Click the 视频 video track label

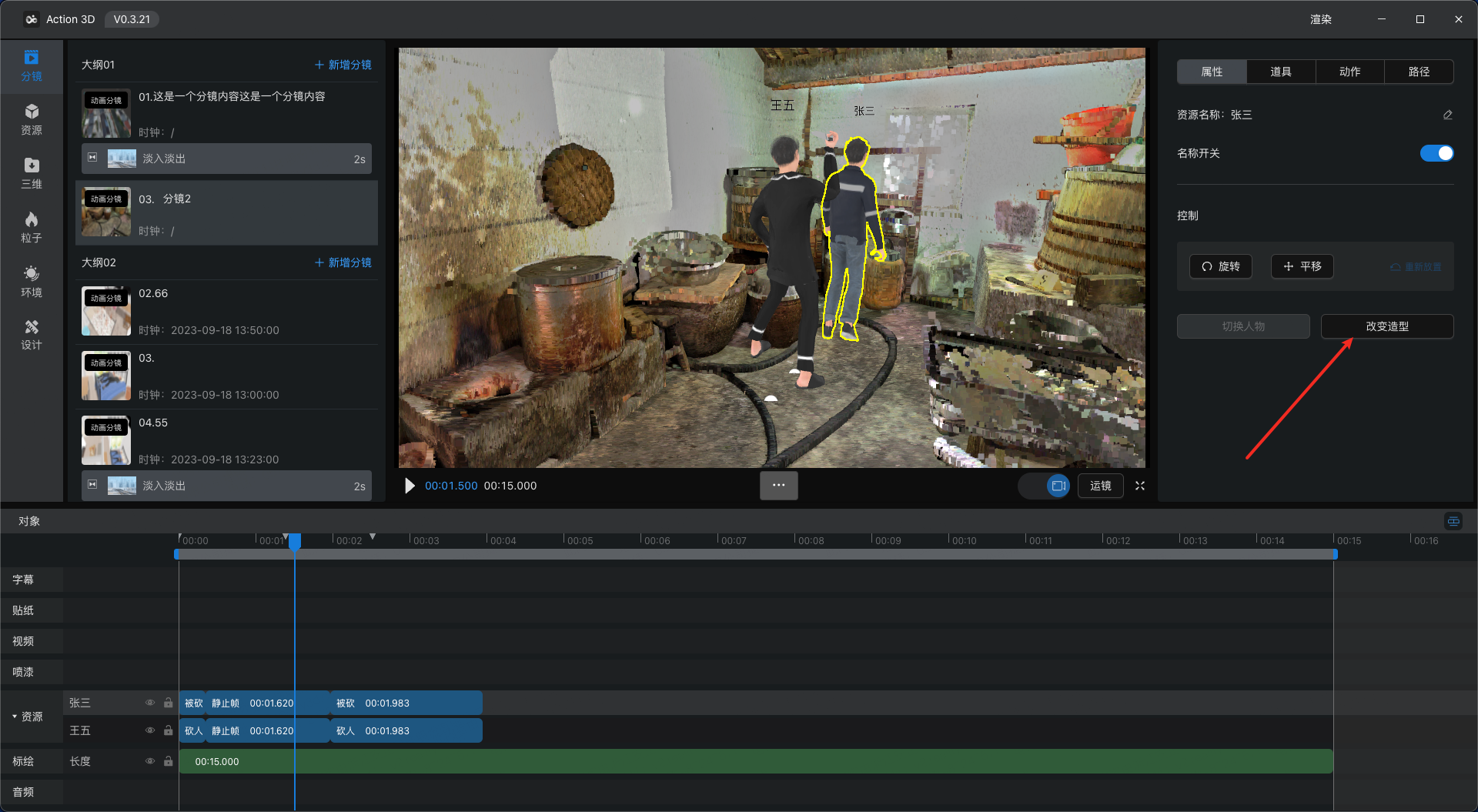click(23, 641)
